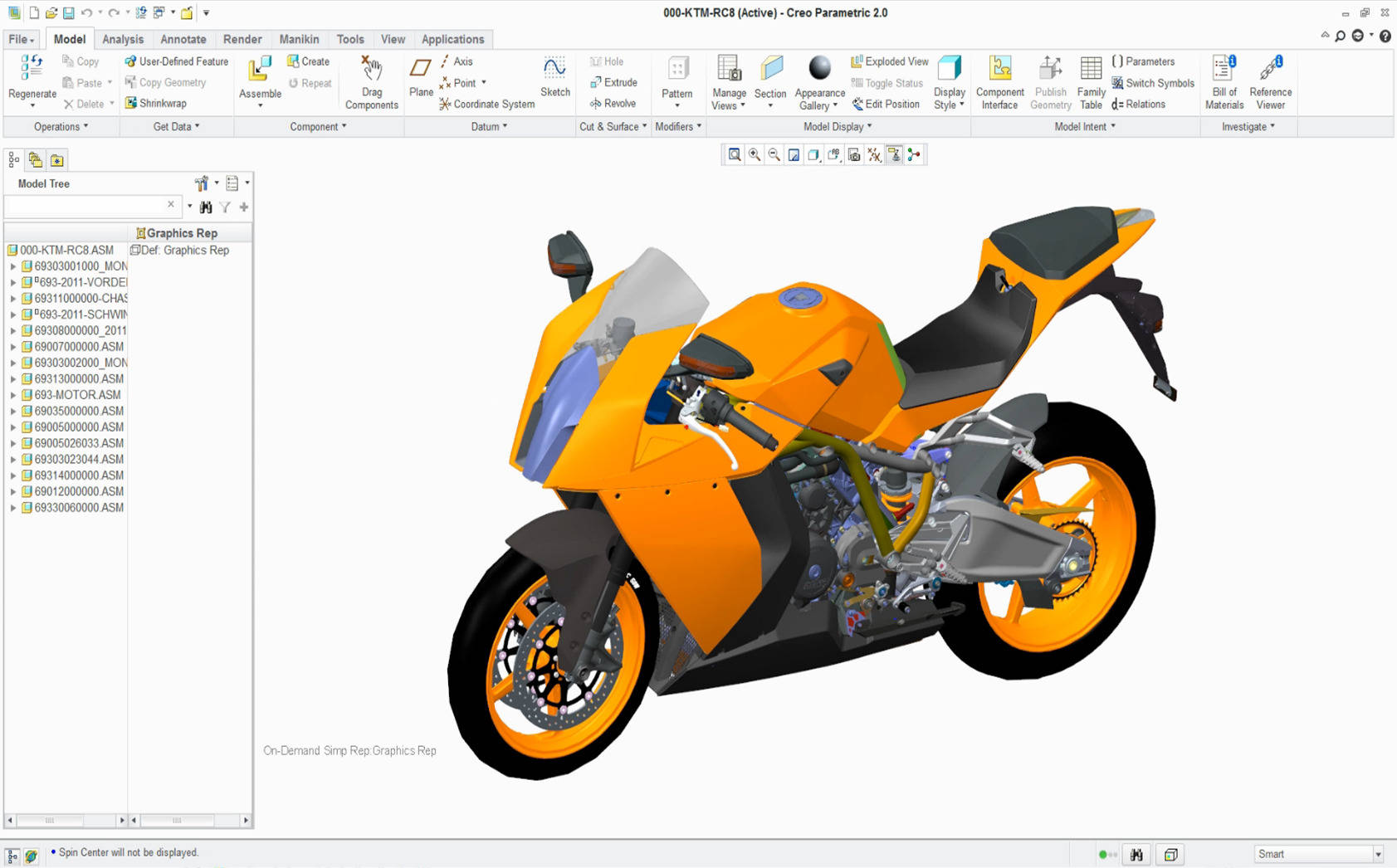Toggle spin center display icon

pyautogui.click(x=914, y=155)
